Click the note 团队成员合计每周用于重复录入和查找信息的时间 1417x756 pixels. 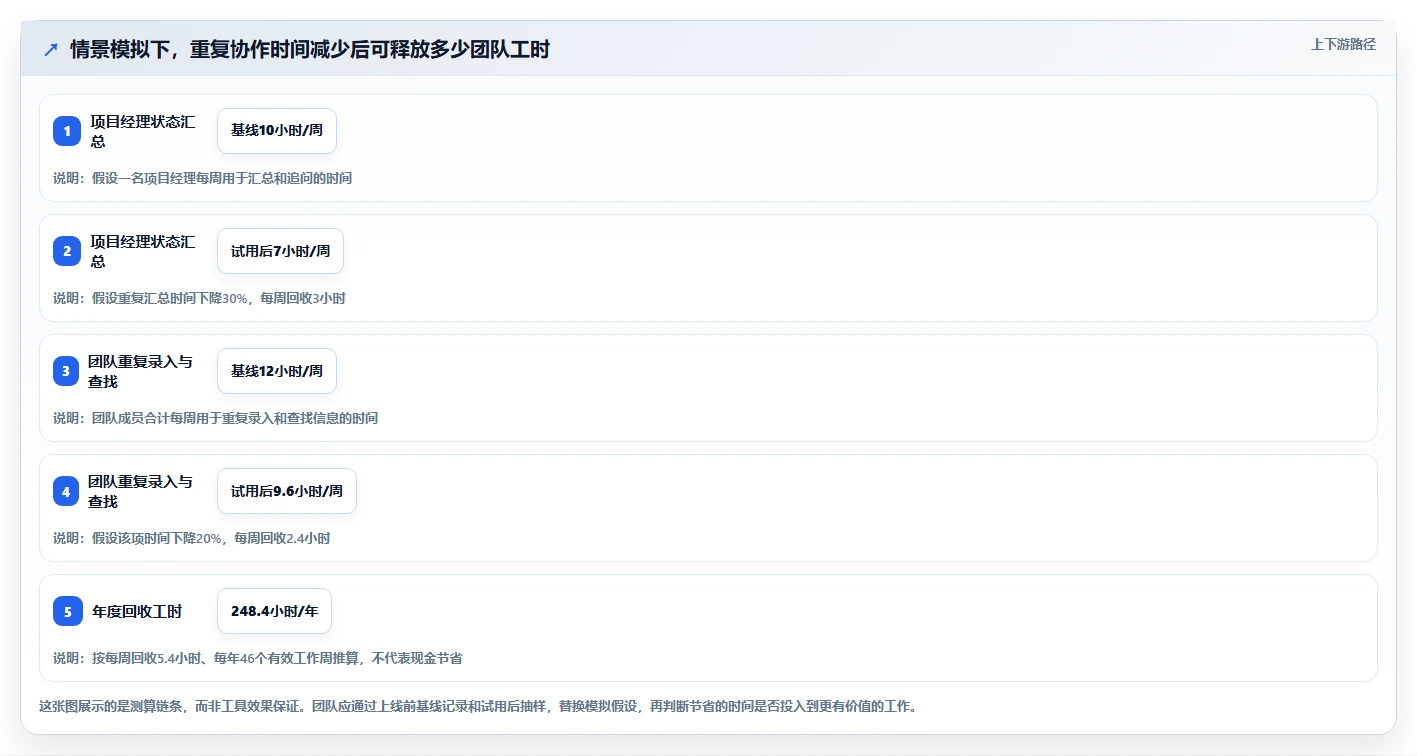pos(215,418)
